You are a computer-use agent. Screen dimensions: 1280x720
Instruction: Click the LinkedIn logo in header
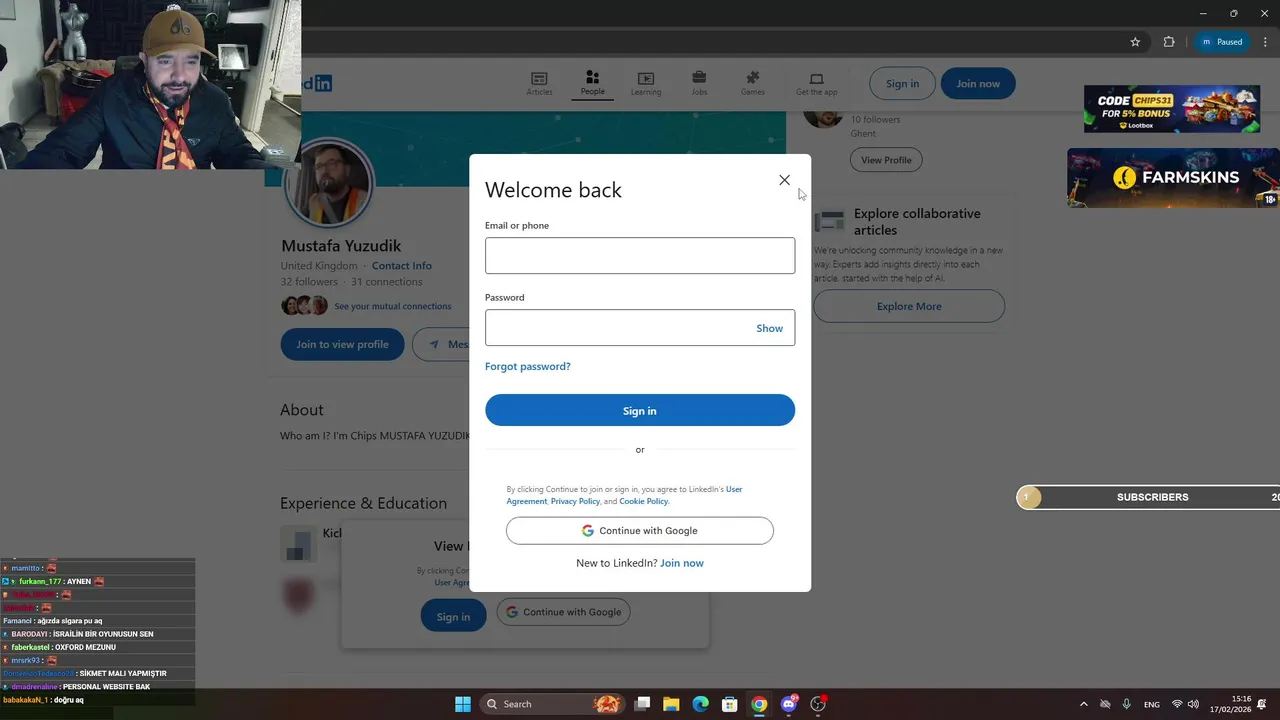[318, 83]
